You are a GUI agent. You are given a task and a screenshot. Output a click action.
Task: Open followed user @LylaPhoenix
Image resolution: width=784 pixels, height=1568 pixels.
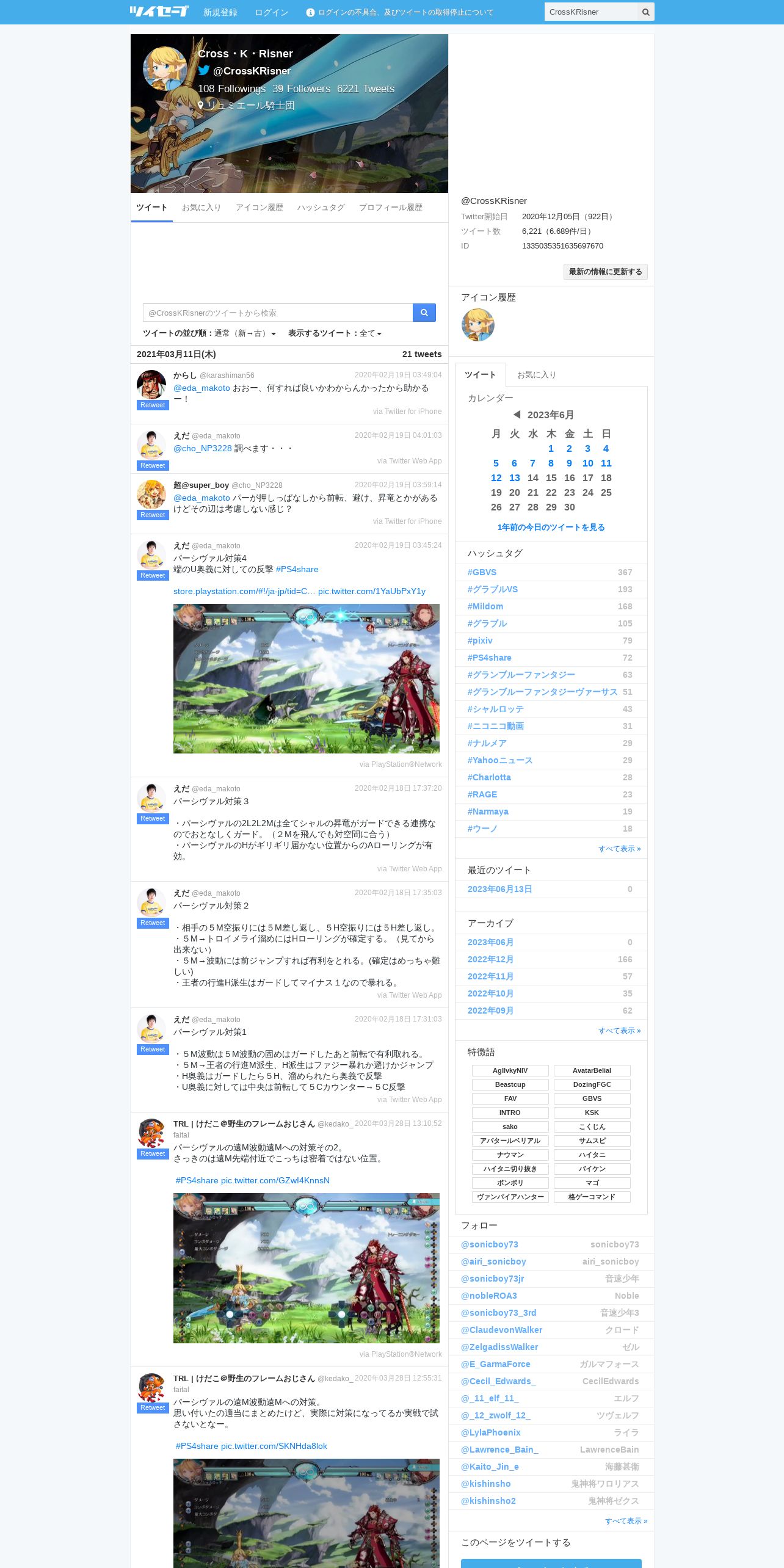[491, 1432]
